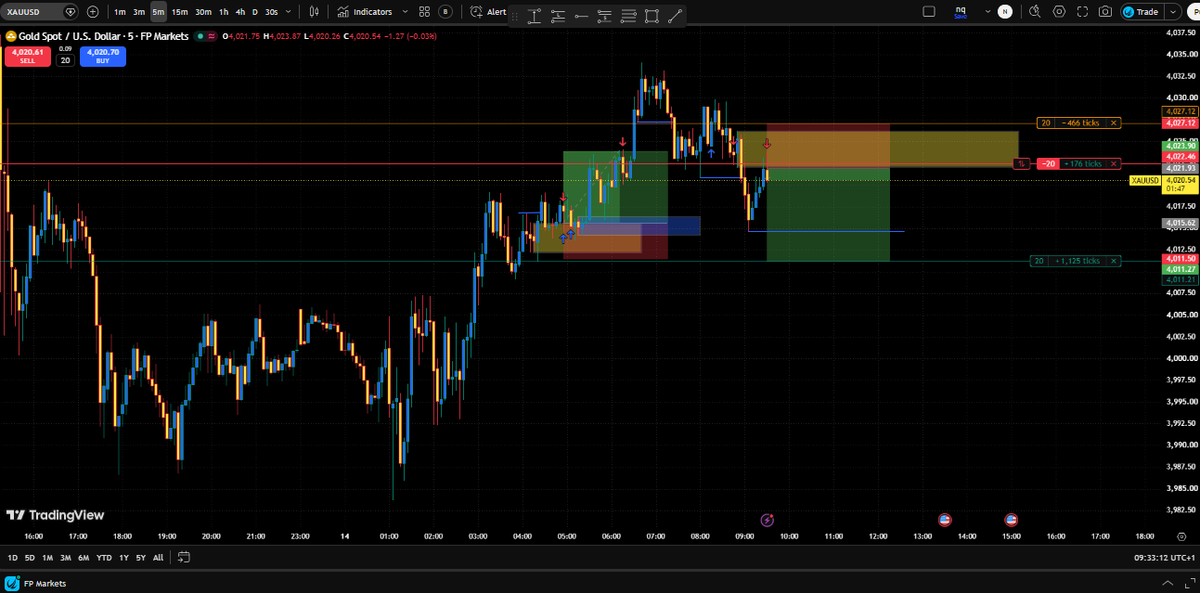The height and width of the screenshot is (593, 1200).
Task: Open the go-to-date calendar icon
Action: (x=183, y=557)
